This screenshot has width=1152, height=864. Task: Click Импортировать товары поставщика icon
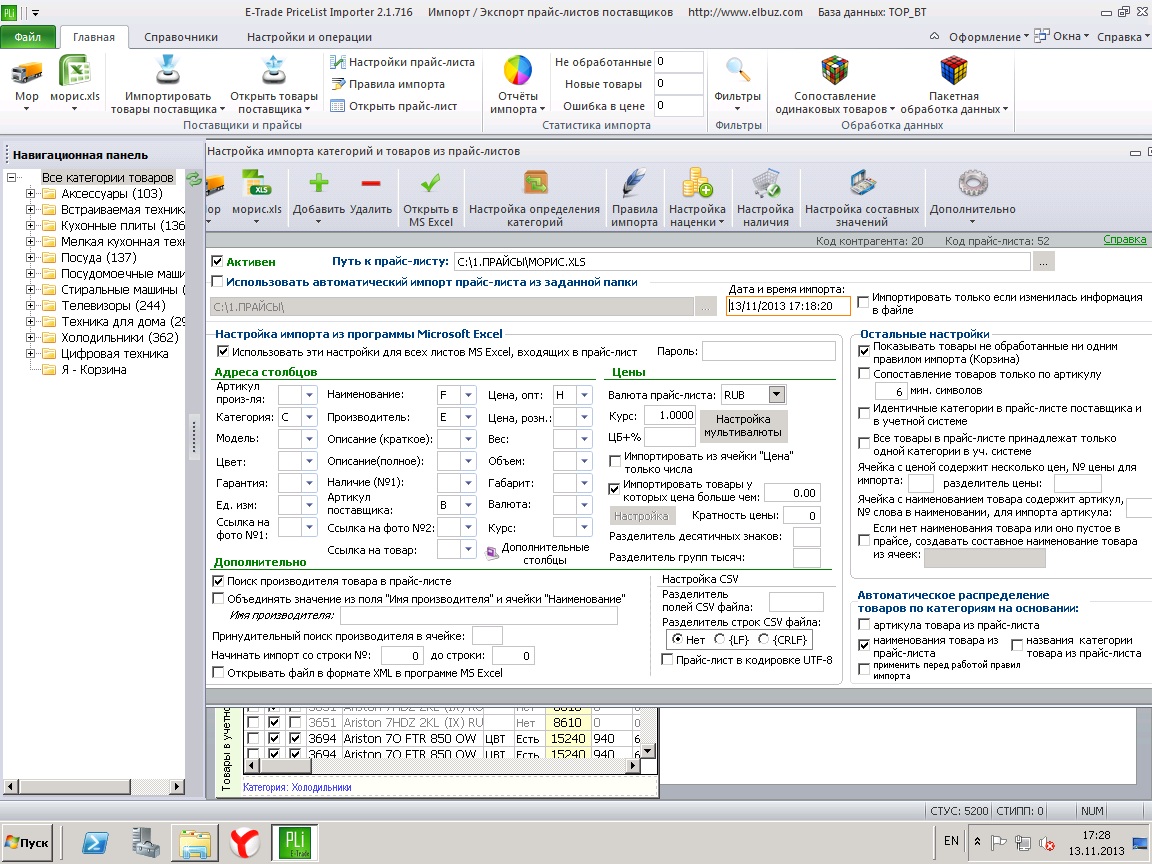(x=168, y=71)
